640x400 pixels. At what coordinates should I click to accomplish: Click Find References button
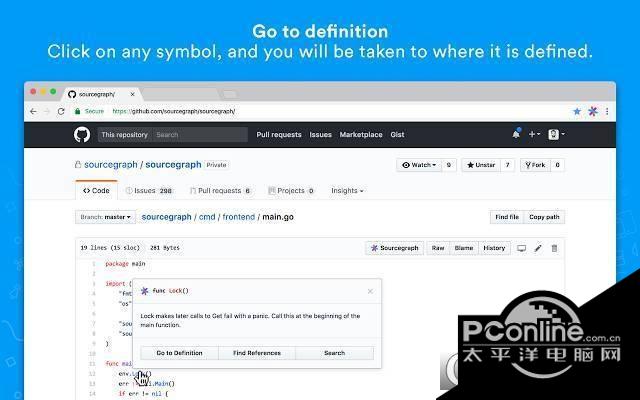tap(257, 353)
